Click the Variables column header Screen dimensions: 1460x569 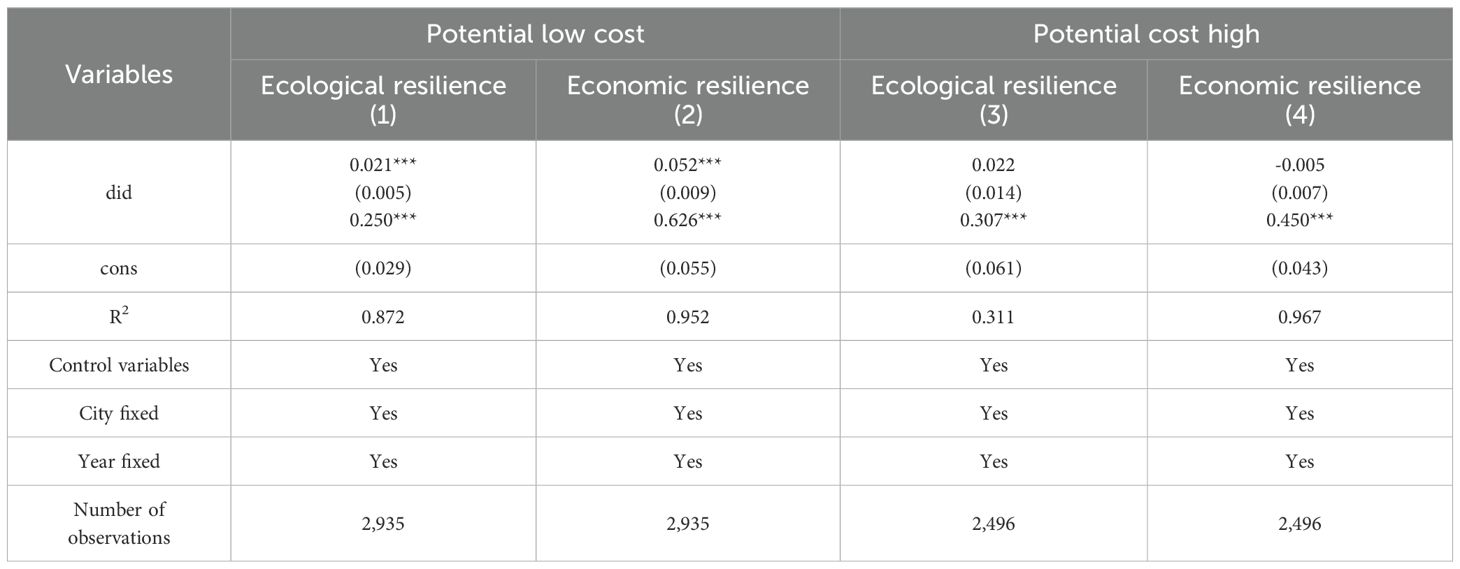pos(119,74)
